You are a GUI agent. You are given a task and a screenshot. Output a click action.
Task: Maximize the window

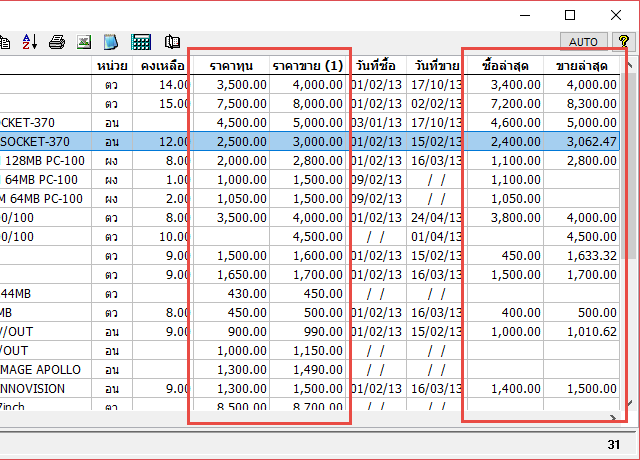(570, 15)
